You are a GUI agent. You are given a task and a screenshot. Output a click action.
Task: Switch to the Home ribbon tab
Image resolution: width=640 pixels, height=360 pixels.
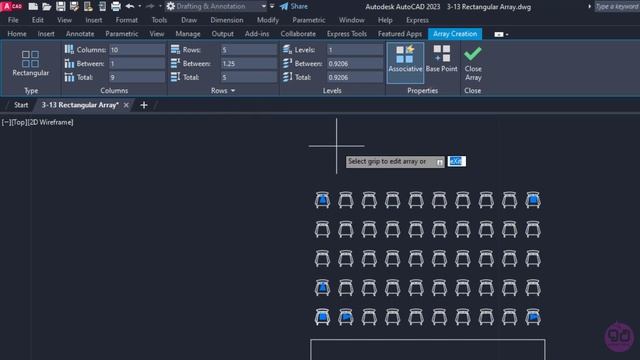pyautogui.click(x=17, y=34)
